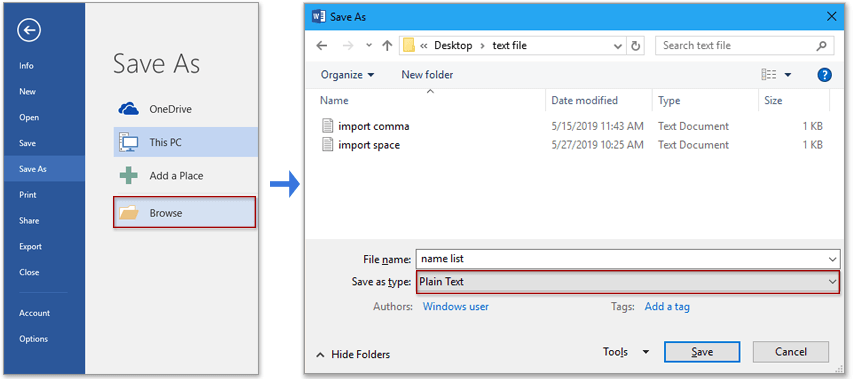Go up one folder level

pyautogui.click(x=387, y=46)
